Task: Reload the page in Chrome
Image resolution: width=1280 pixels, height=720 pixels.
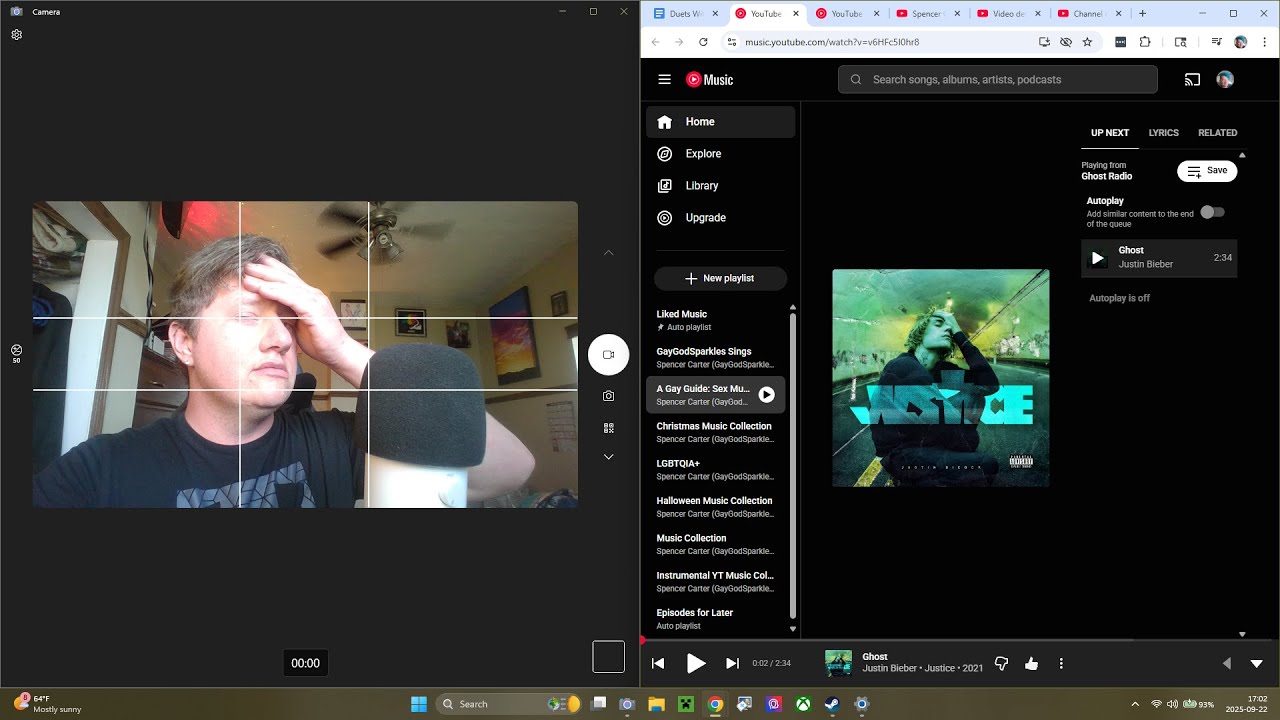Action: pos(703,42)
